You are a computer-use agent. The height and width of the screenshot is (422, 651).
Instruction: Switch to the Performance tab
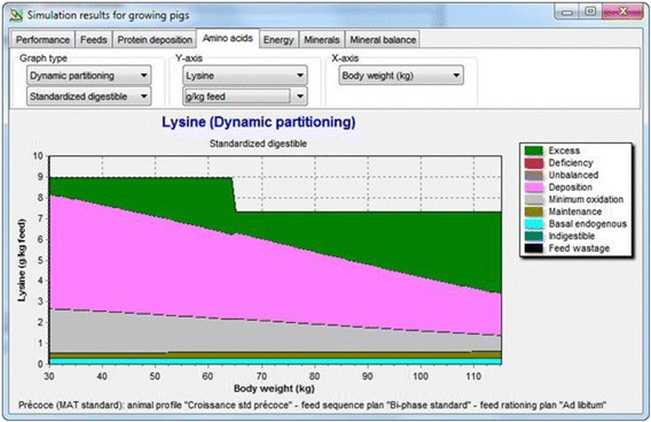(x=43, y=40)
